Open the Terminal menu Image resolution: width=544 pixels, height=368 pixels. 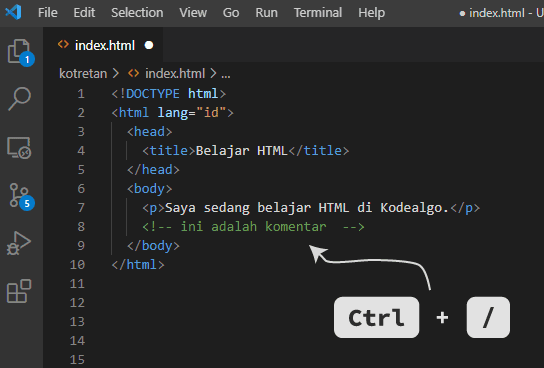click(x=318, y=13)
